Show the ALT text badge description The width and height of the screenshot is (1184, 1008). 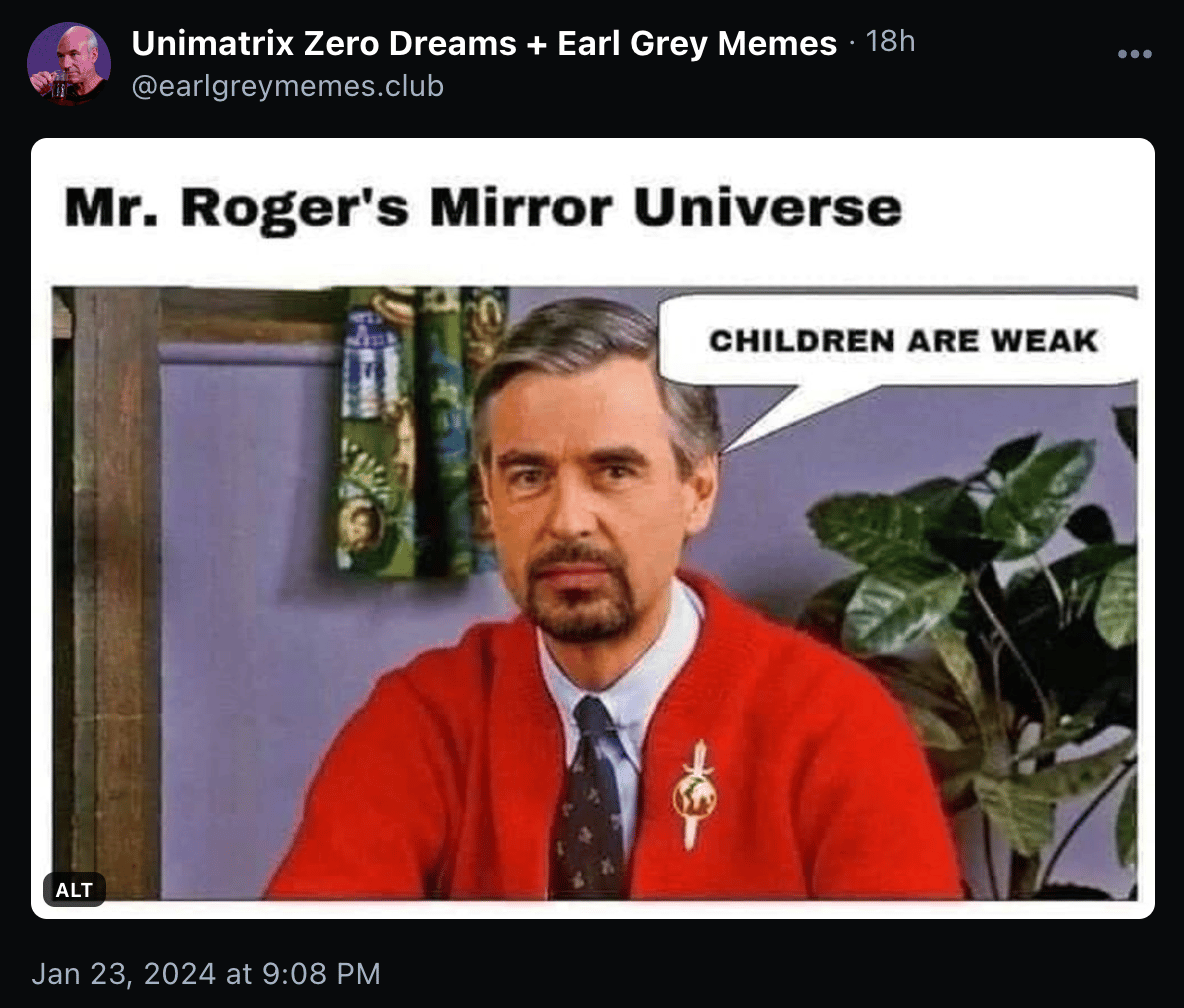click(74, 889)
